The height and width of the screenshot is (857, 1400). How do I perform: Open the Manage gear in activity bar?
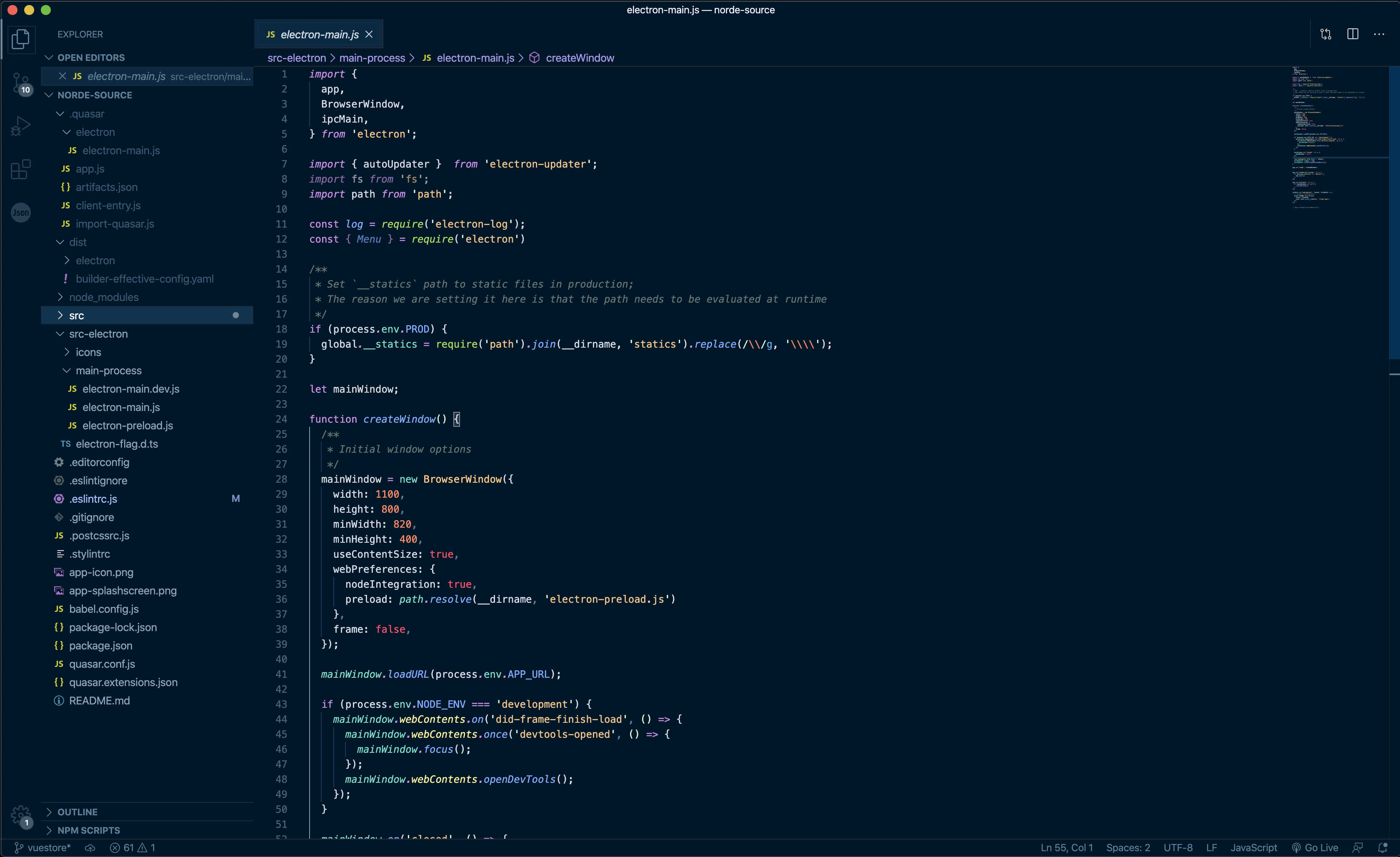[21, 816]
